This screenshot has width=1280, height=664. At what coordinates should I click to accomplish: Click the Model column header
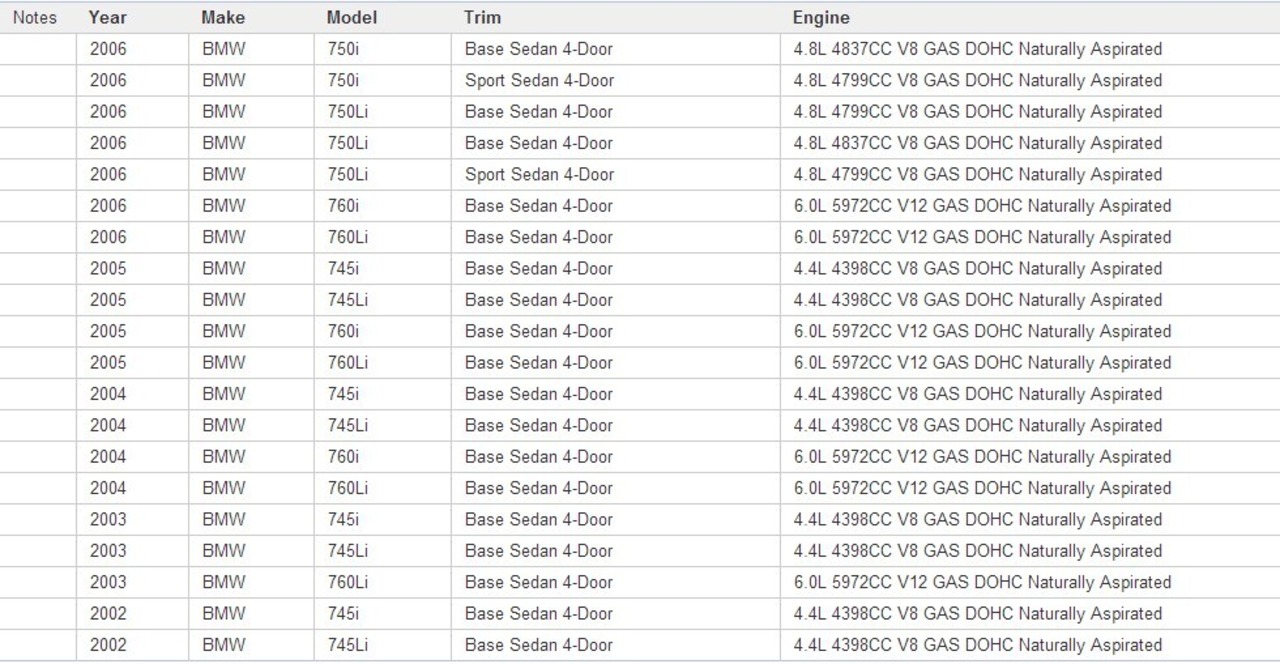pyautogui.click(x=351, y=17)
